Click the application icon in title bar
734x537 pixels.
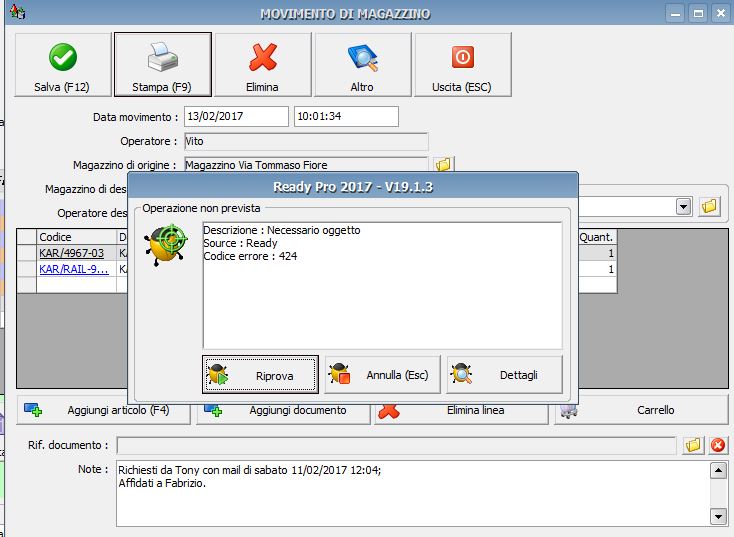click(18, 12)
